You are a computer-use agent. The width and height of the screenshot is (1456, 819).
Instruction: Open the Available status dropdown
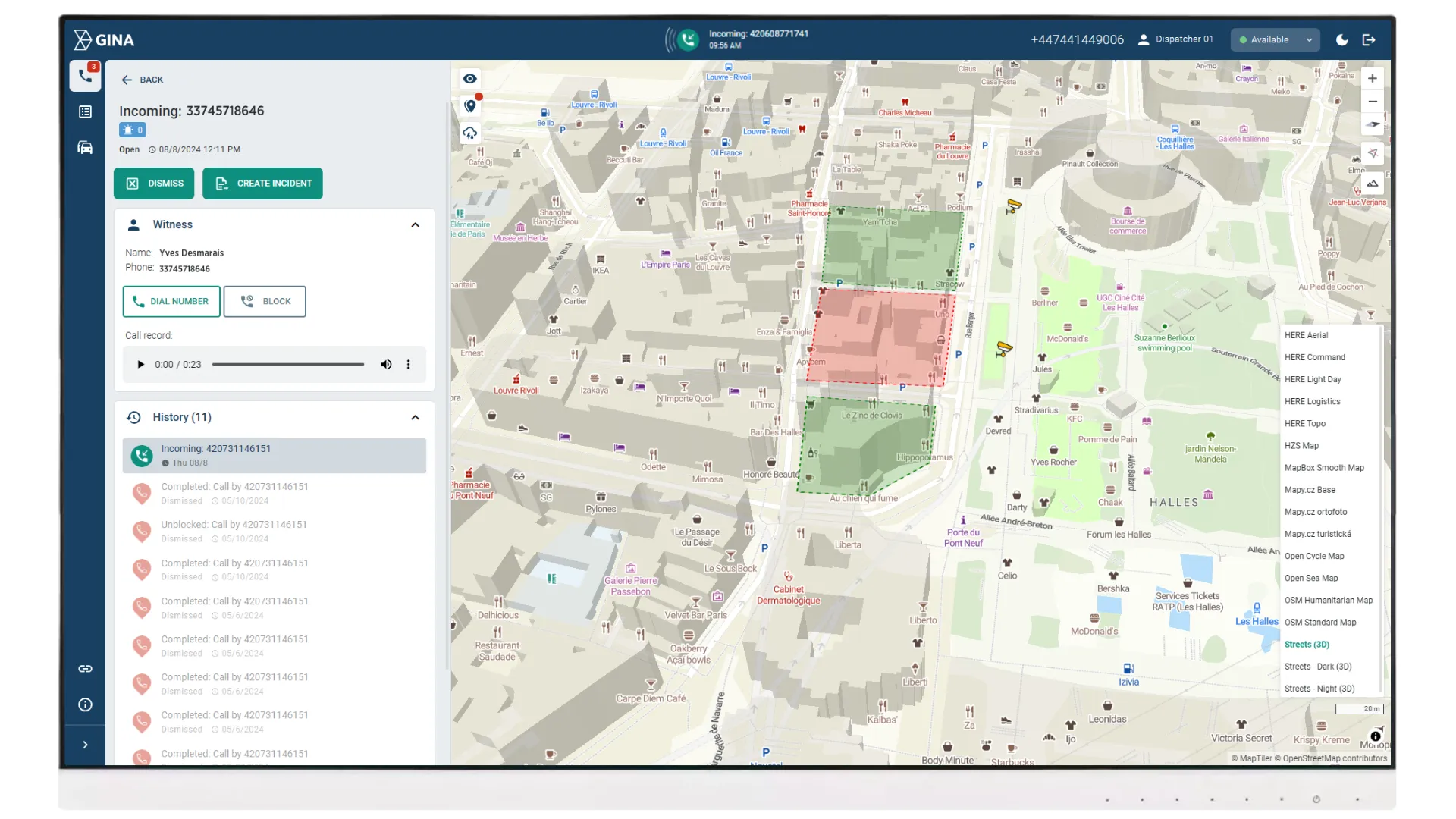tap(1276, 40)
